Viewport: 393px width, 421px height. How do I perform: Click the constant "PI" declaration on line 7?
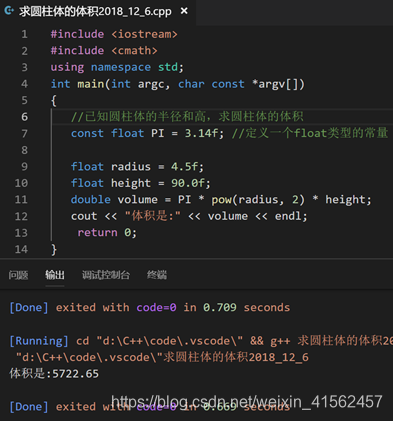[x=158, y=133]
